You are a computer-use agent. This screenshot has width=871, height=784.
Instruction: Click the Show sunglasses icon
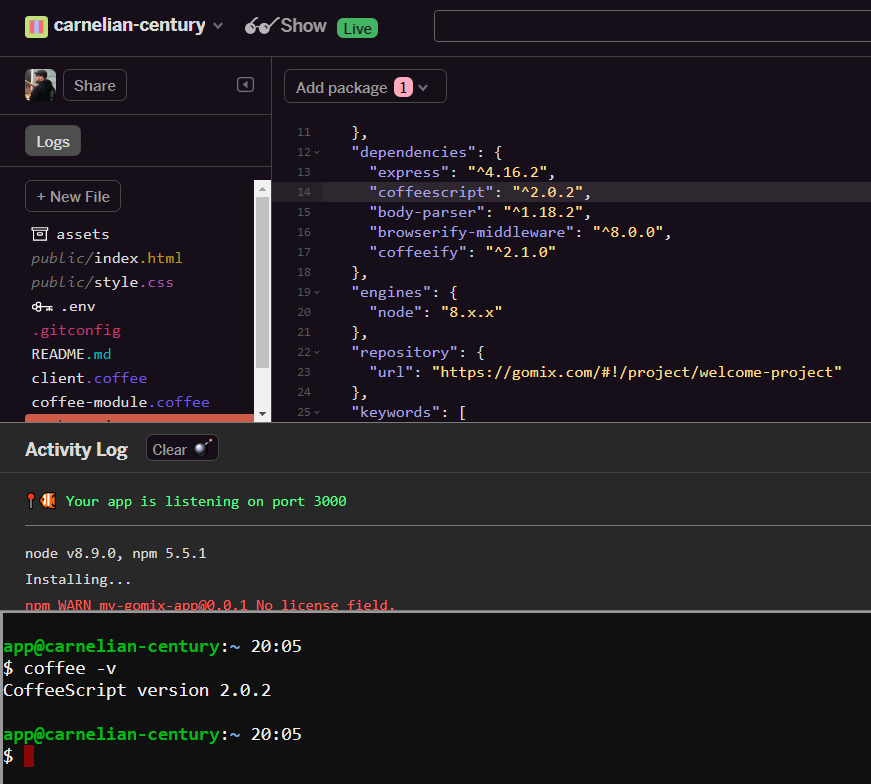(261, 26)
